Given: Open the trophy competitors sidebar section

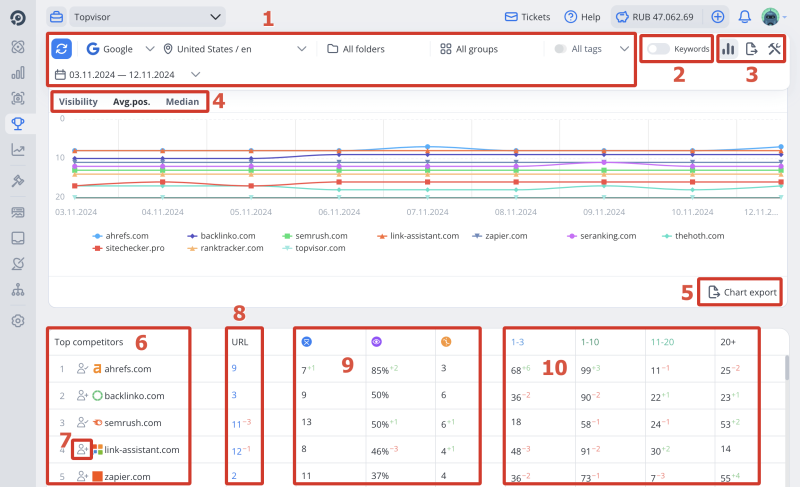Looking at the screenshot, I should click(x=18, y=123).
